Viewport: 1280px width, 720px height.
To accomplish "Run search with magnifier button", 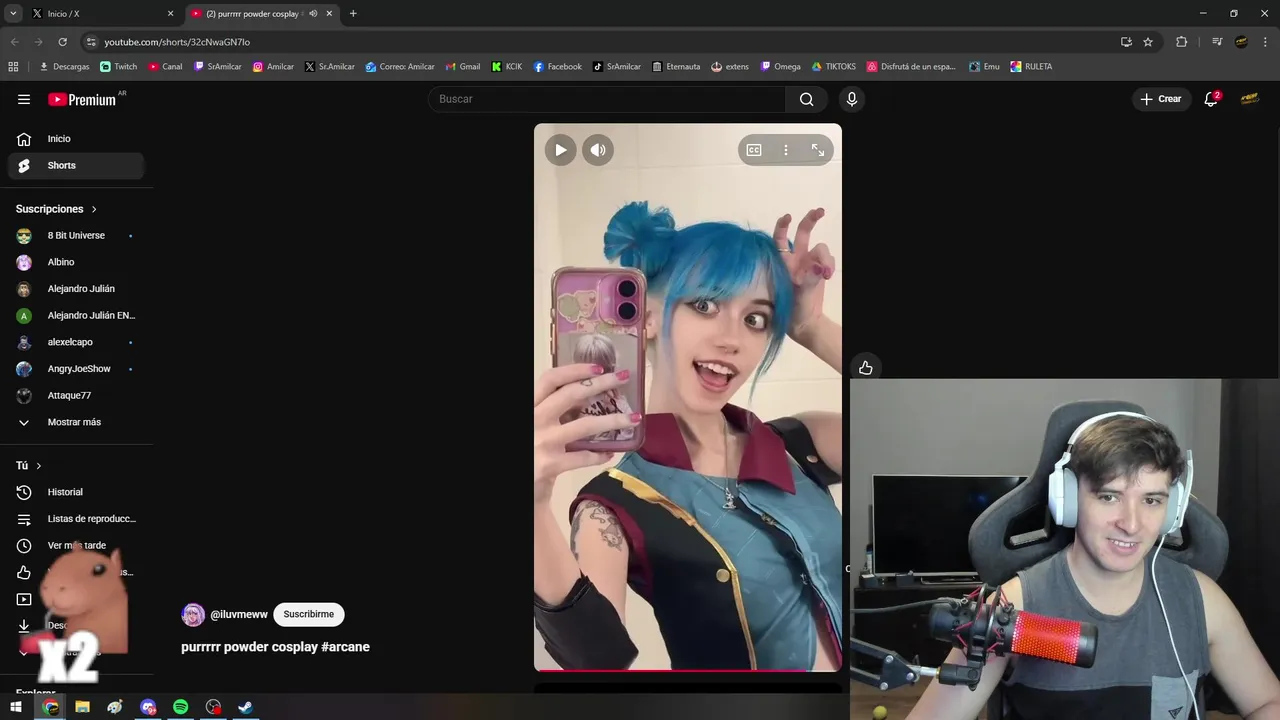I will [x=807, y=99].
